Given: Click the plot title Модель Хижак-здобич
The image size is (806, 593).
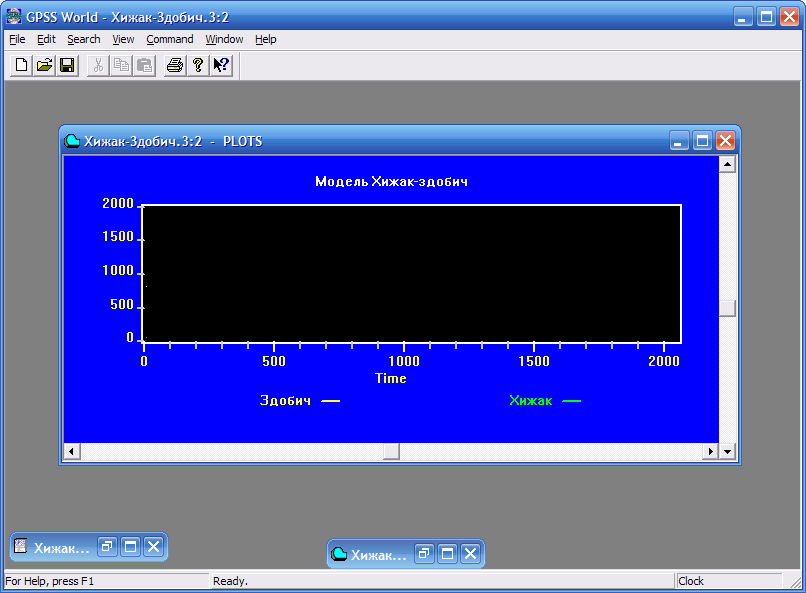Looking at the screenshot, I should point(391,181).
